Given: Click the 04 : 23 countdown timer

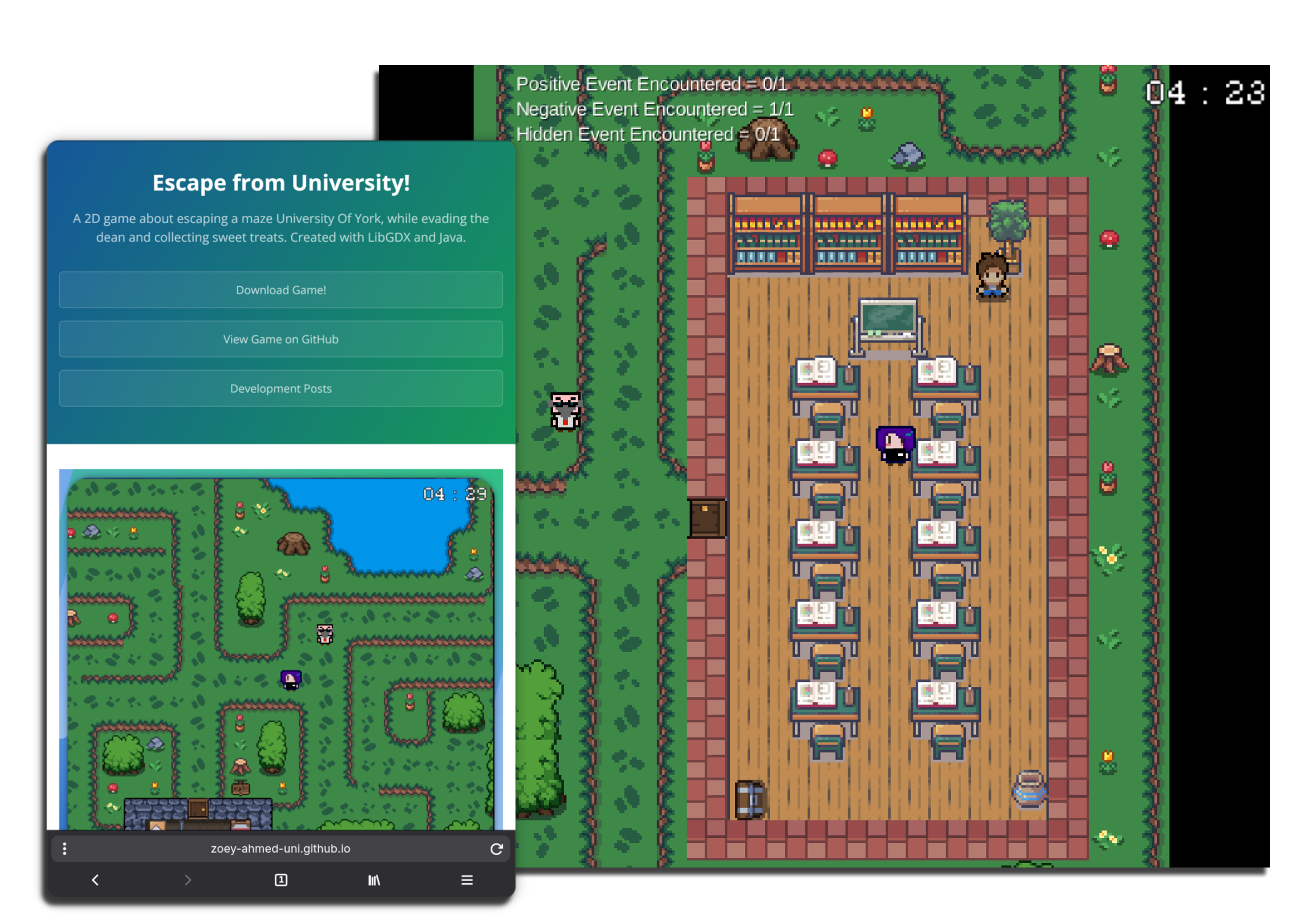Looking at the screenshot, I should tap(1205, 93).
